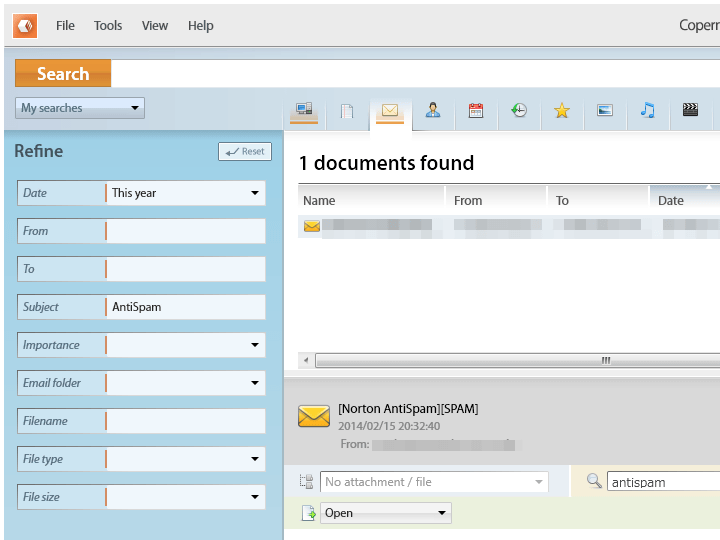This screenshot has width=720, height=540.
Task: Click the preview search box with antispam
Action: click(x=664, y=482)
